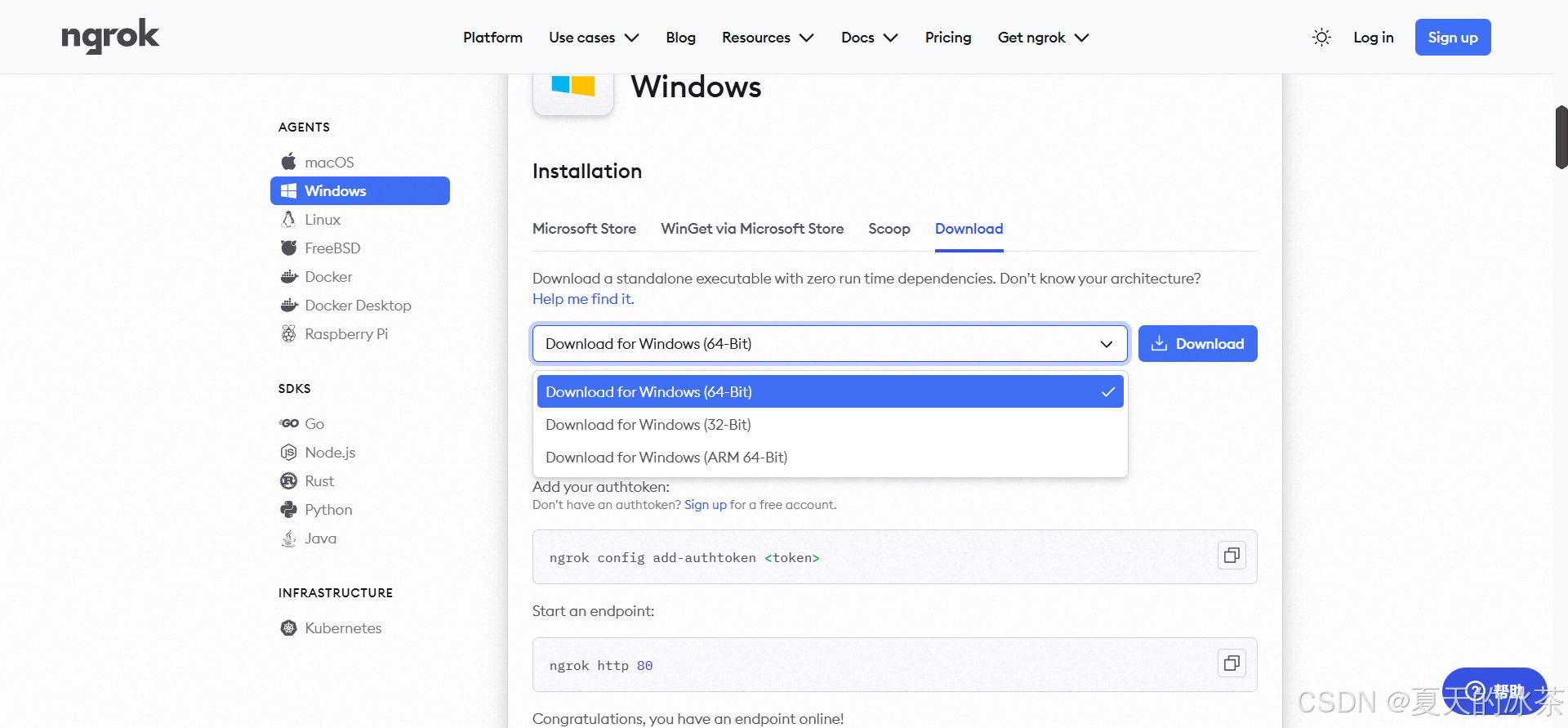Select the Download installation tab

969,229
